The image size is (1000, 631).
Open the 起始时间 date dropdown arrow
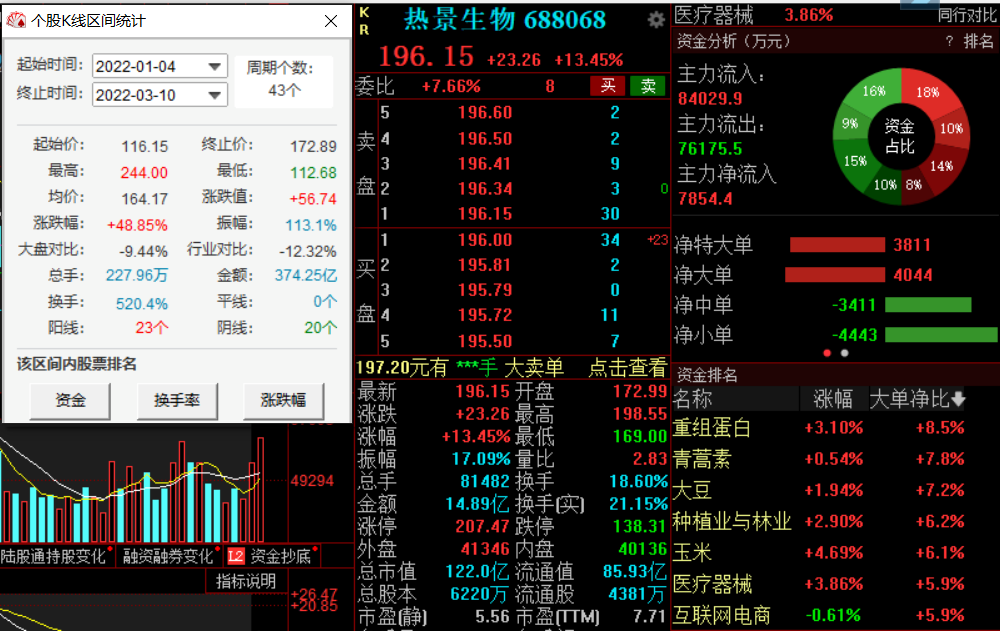pos(215,66)
